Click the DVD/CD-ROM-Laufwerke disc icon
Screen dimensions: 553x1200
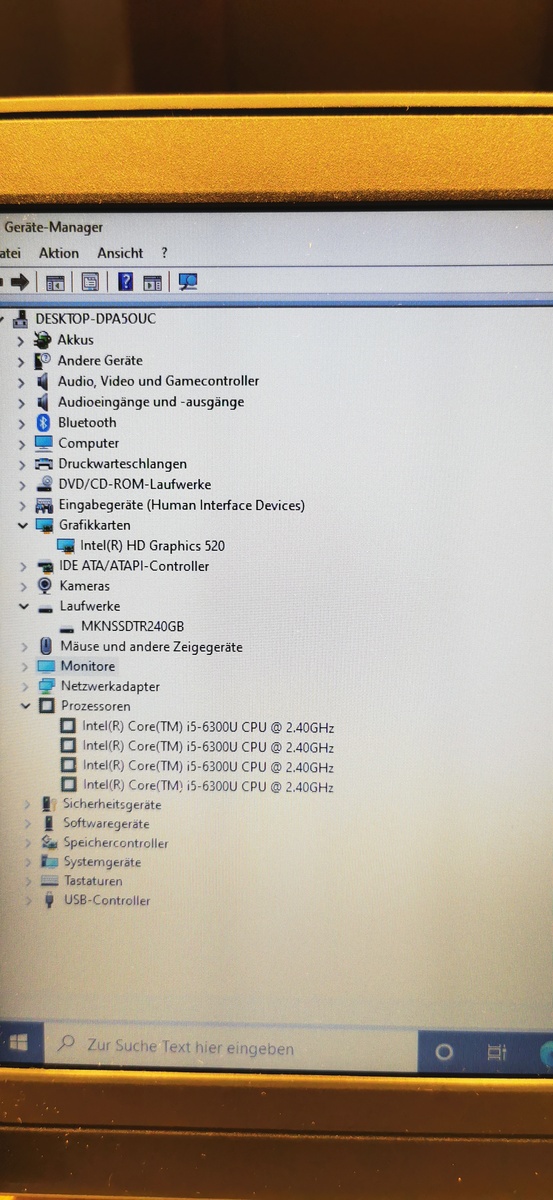coord(44,484)
